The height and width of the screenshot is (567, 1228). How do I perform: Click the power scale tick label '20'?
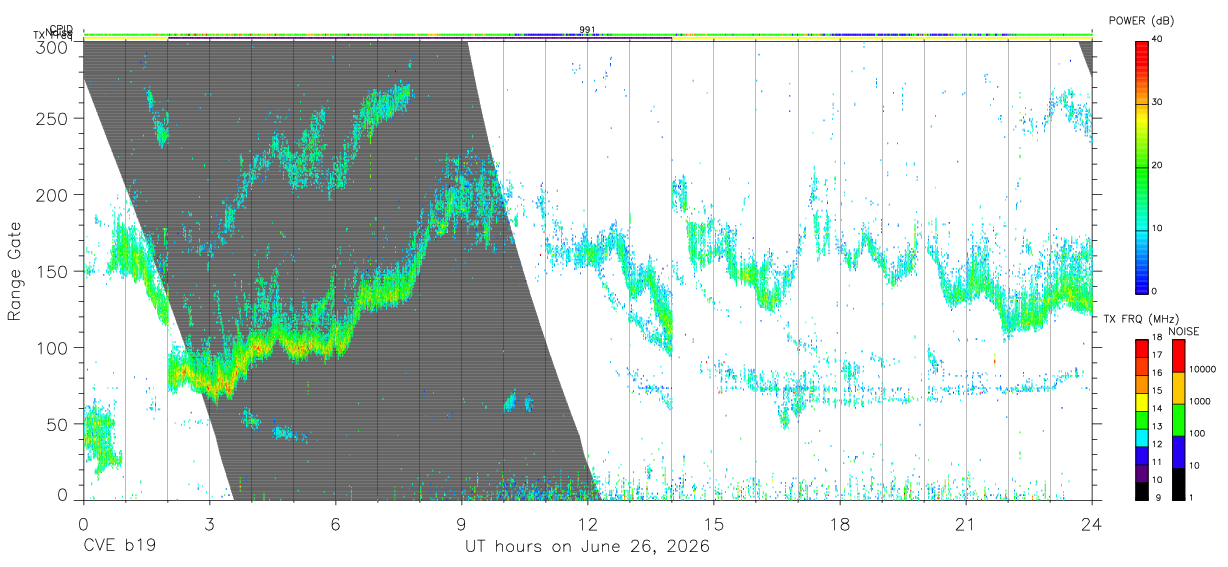point(1158,166)
